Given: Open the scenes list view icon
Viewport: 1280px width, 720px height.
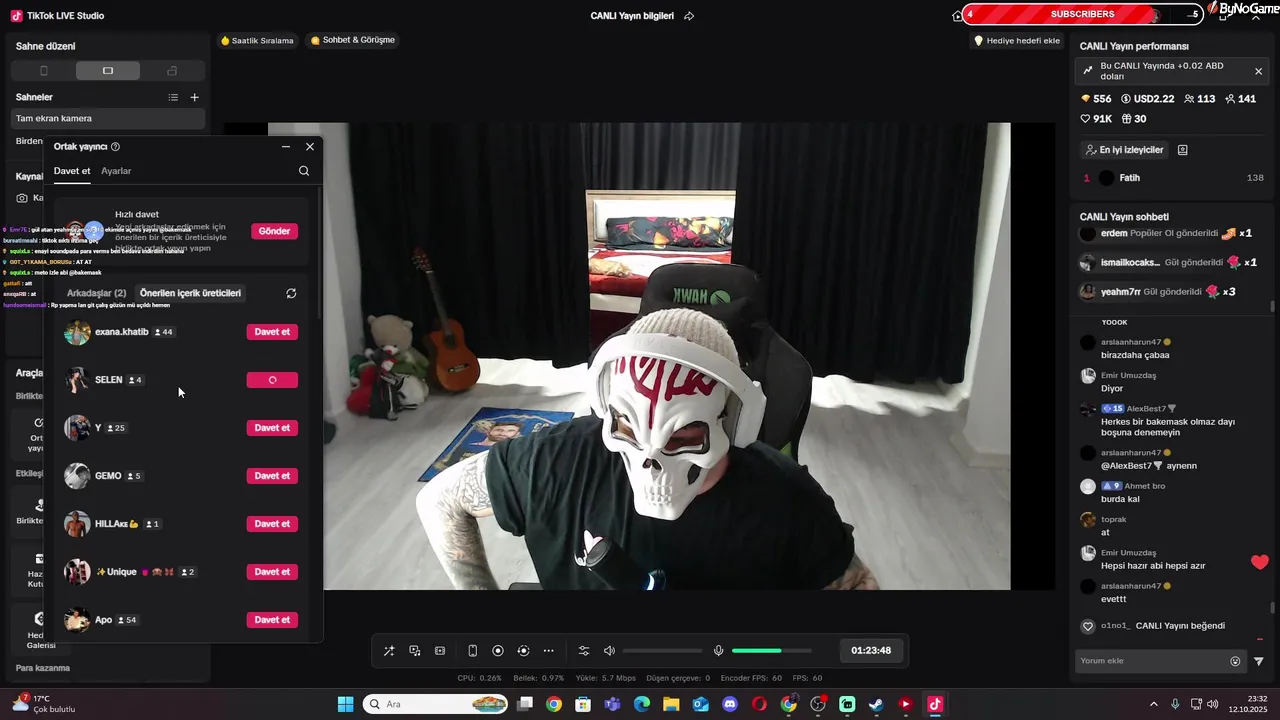Looking at the screenshot, I should tap(173, 97).
